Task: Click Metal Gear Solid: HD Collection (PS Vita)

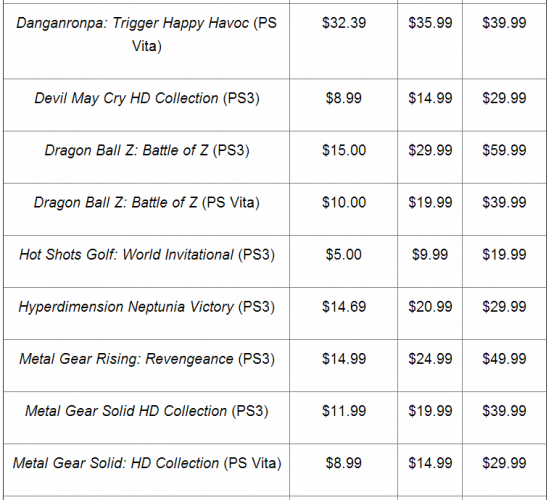Action: (147, 463)
